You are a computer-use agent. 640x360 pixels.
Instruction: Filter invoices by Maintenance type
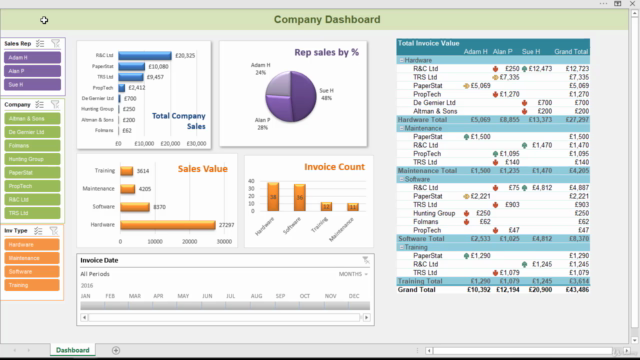pos(32,258)
